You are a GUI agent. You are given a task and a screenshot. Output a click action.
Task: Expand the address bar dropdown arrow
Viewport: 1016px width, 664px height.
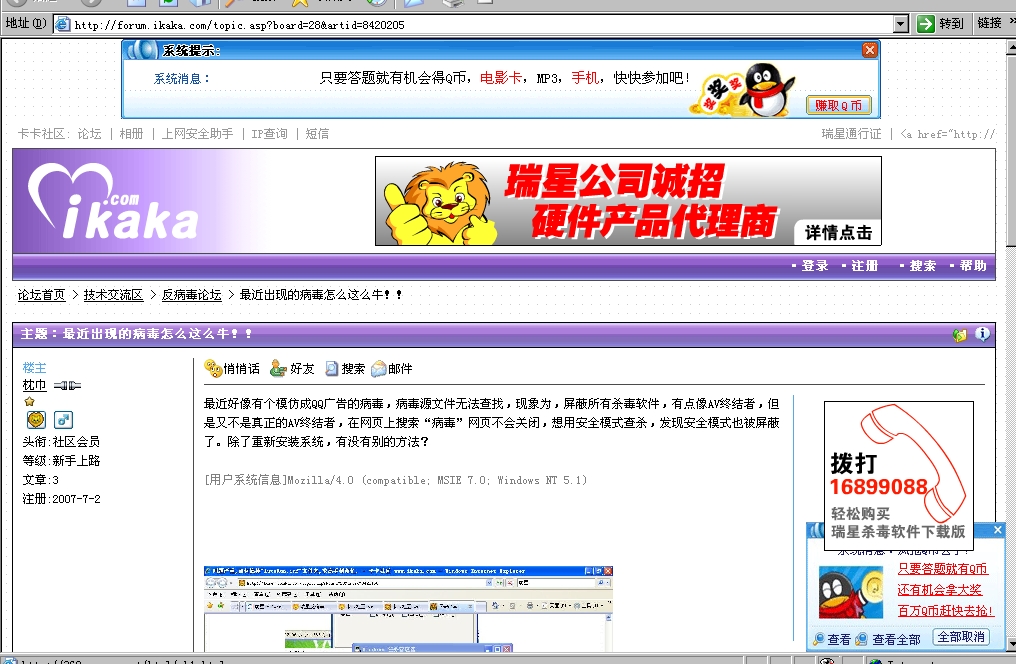901,25
